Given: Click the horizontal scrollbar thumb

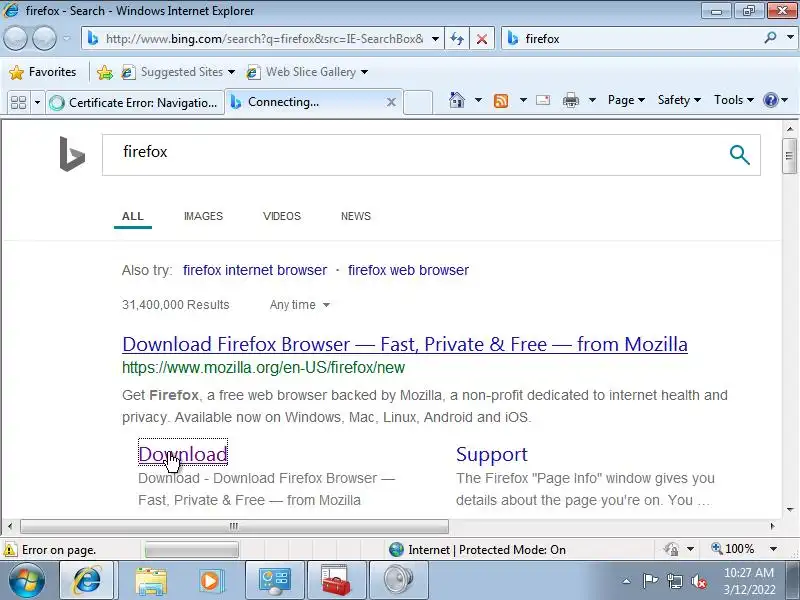Looking at the screenshot, I should click(x=234, y=526).
